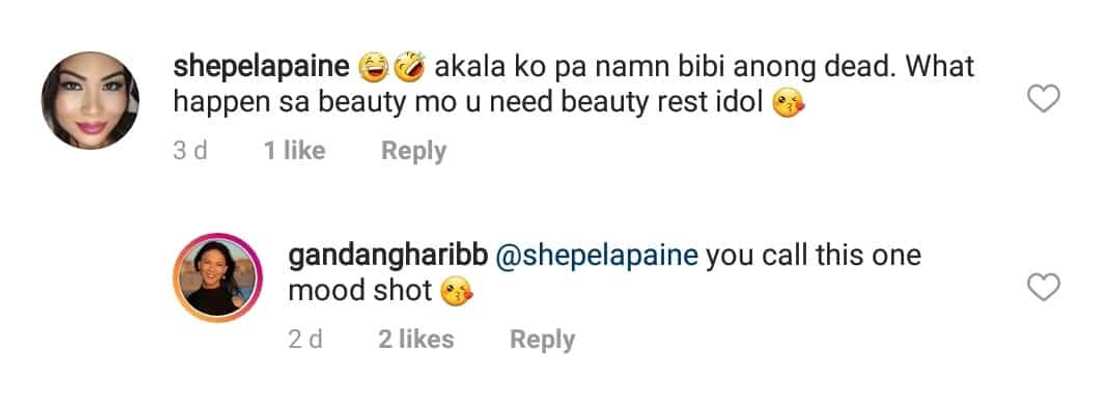This screenshot has height=412, width=1120.
Task: Click the "3 d" timestamp
Action: pyautogui.click(x=191, y=151)
